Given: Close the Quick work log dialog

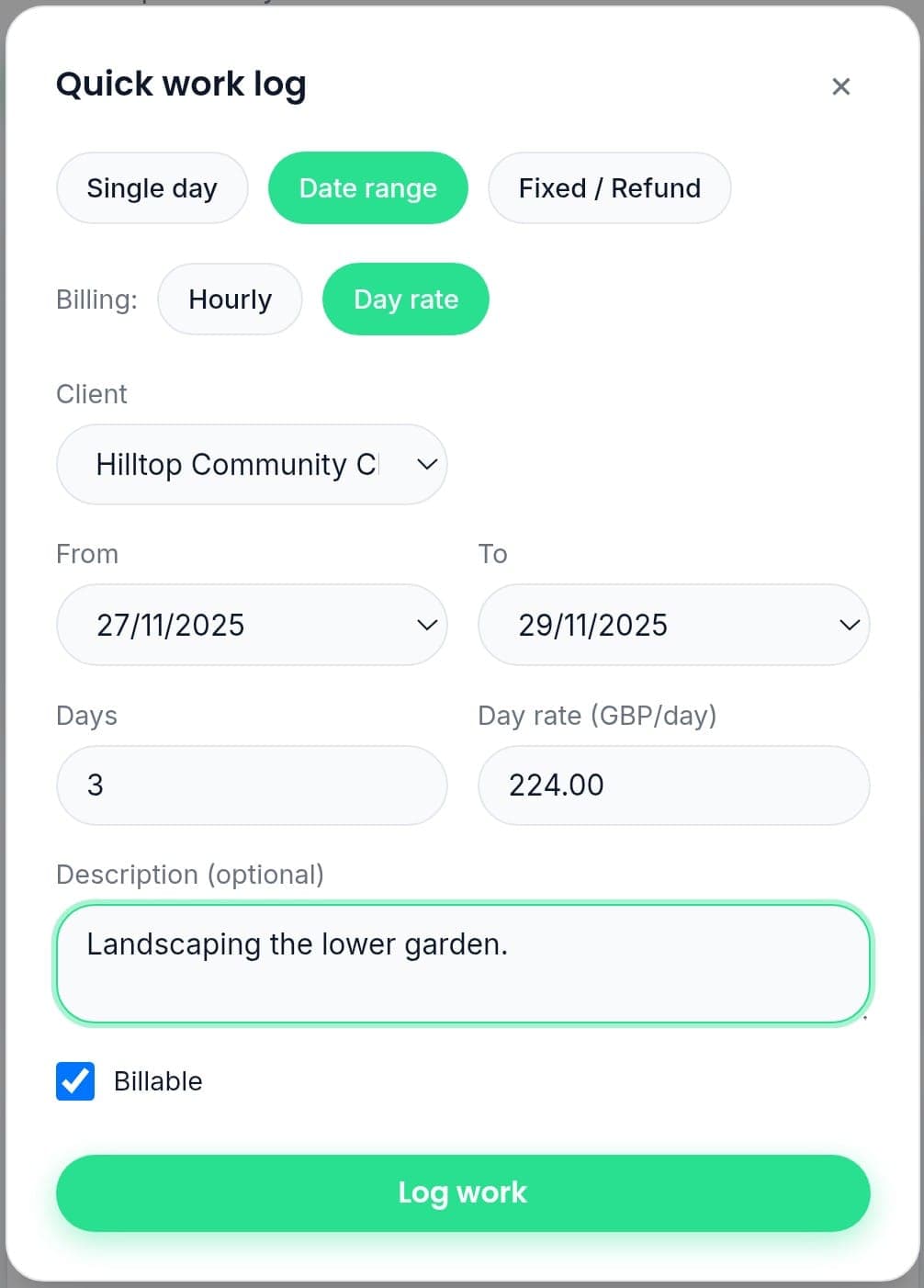Looking at the screenshot, I should pyautogui.click(x=841, y=85).
